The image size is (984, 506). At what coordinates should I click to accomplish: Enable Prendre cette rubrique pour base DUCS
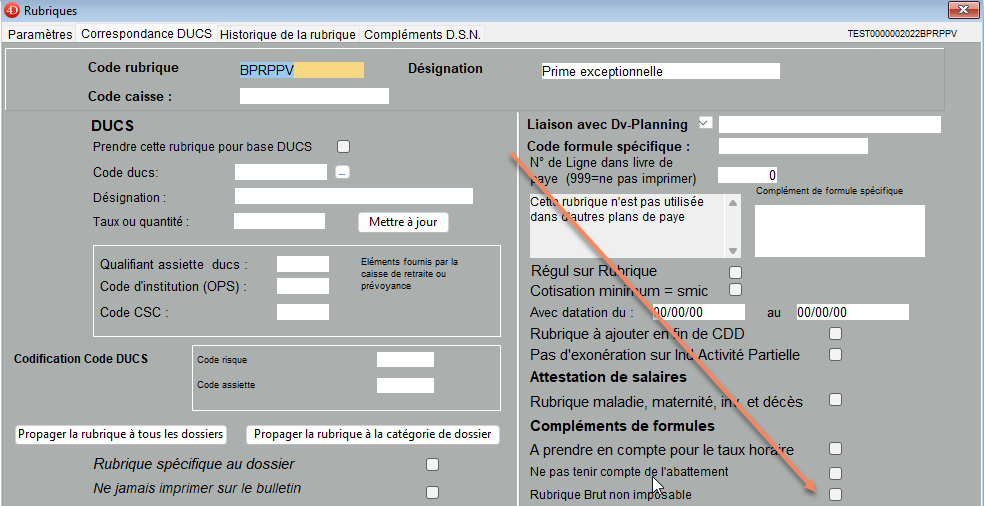[x=343, y=147]
